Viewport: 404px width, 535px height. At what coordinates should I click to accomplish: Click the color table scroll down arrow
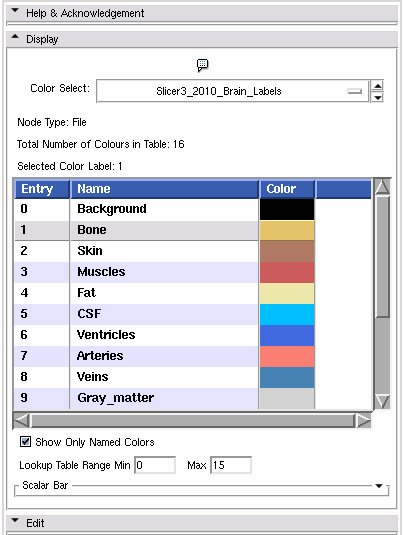(382, 401)
